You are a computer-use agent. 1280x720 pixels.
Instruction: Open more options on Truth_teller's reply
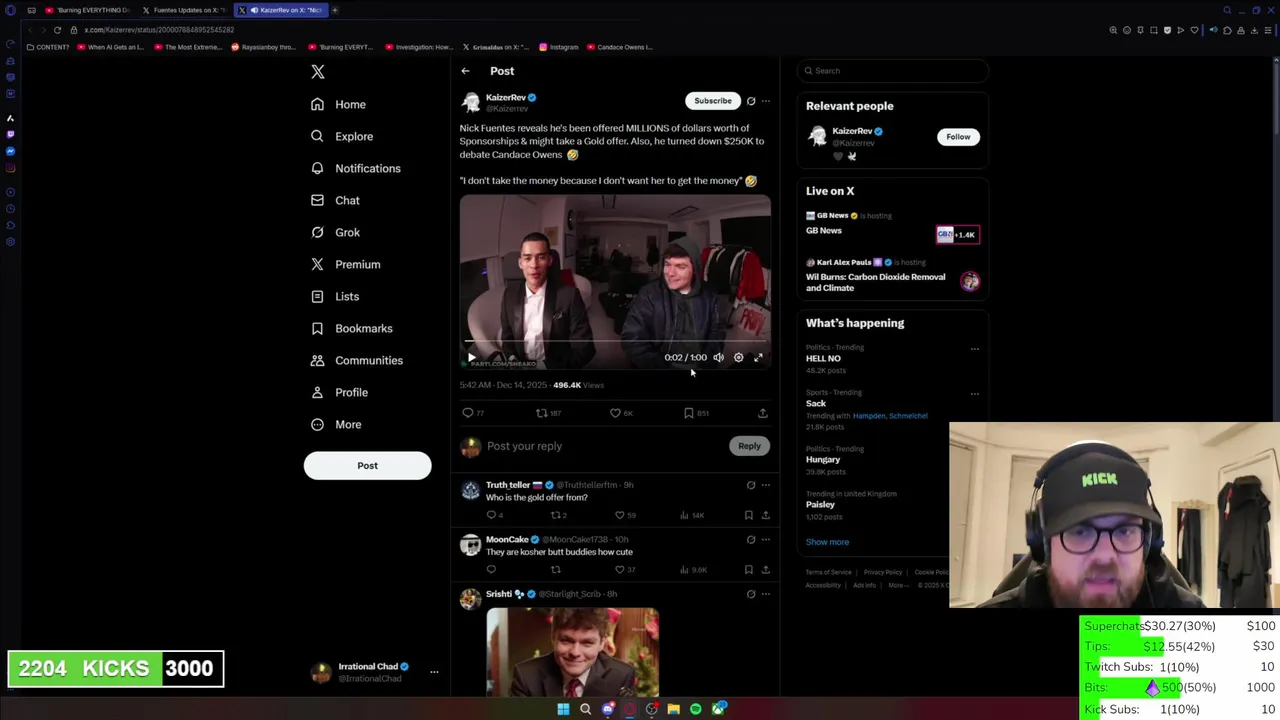pyautogui.click(x=766, y=485)
